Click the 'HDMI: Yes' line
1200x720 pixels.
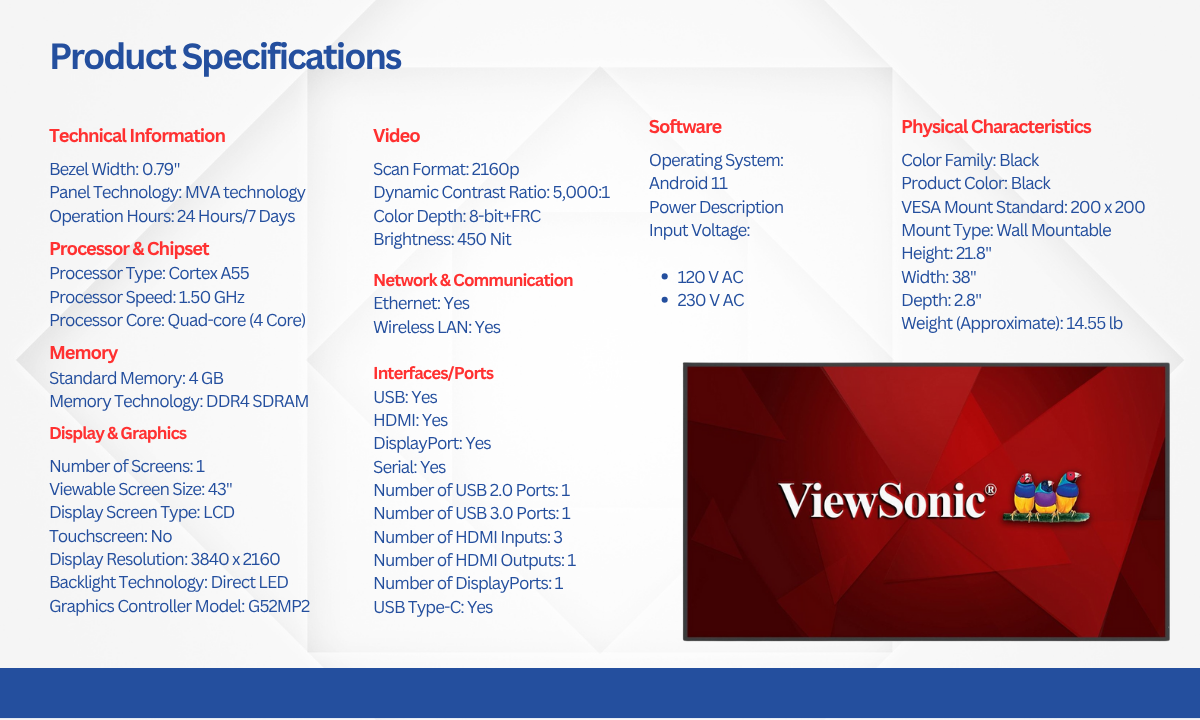pos(410,420)
